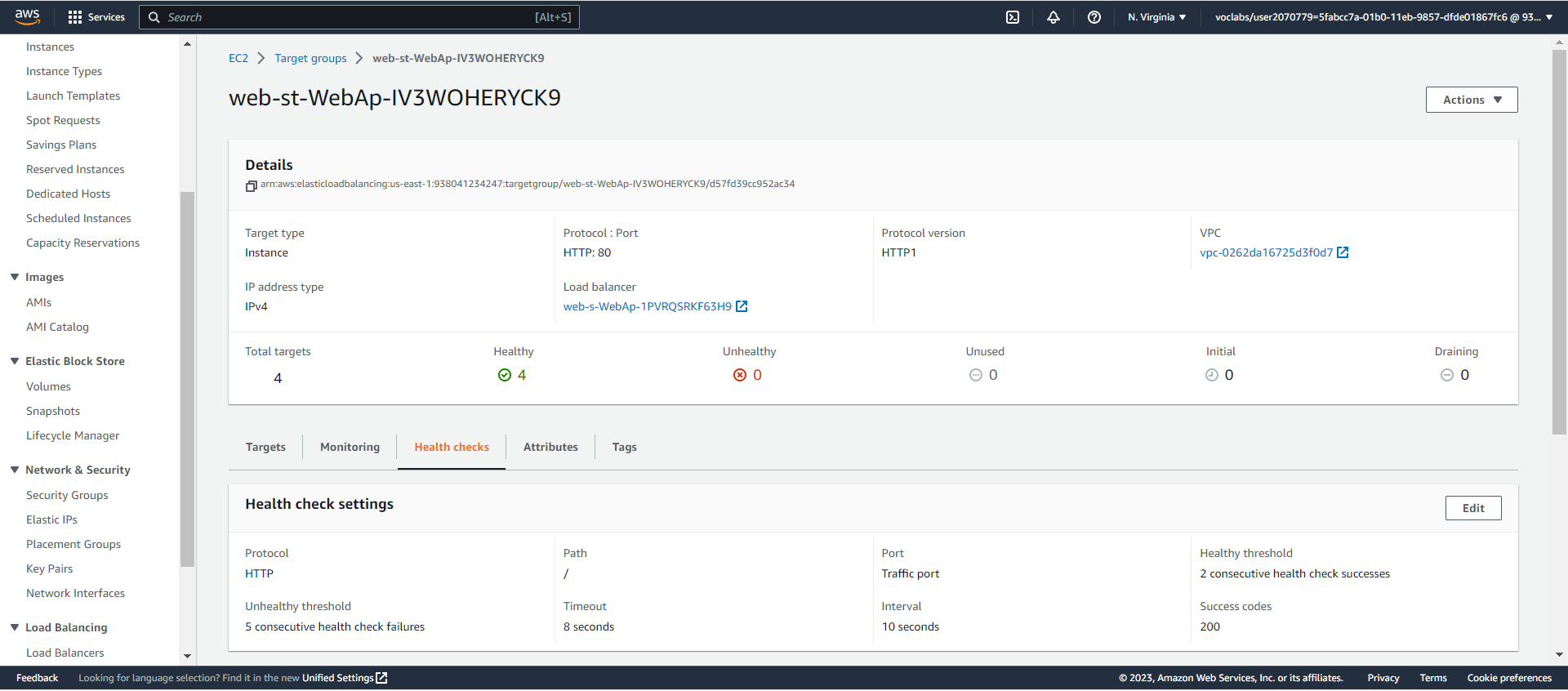Open Savings Plans in the sidebar
This screenshot has height=691, width=1568.
click(x=61, y=145)
